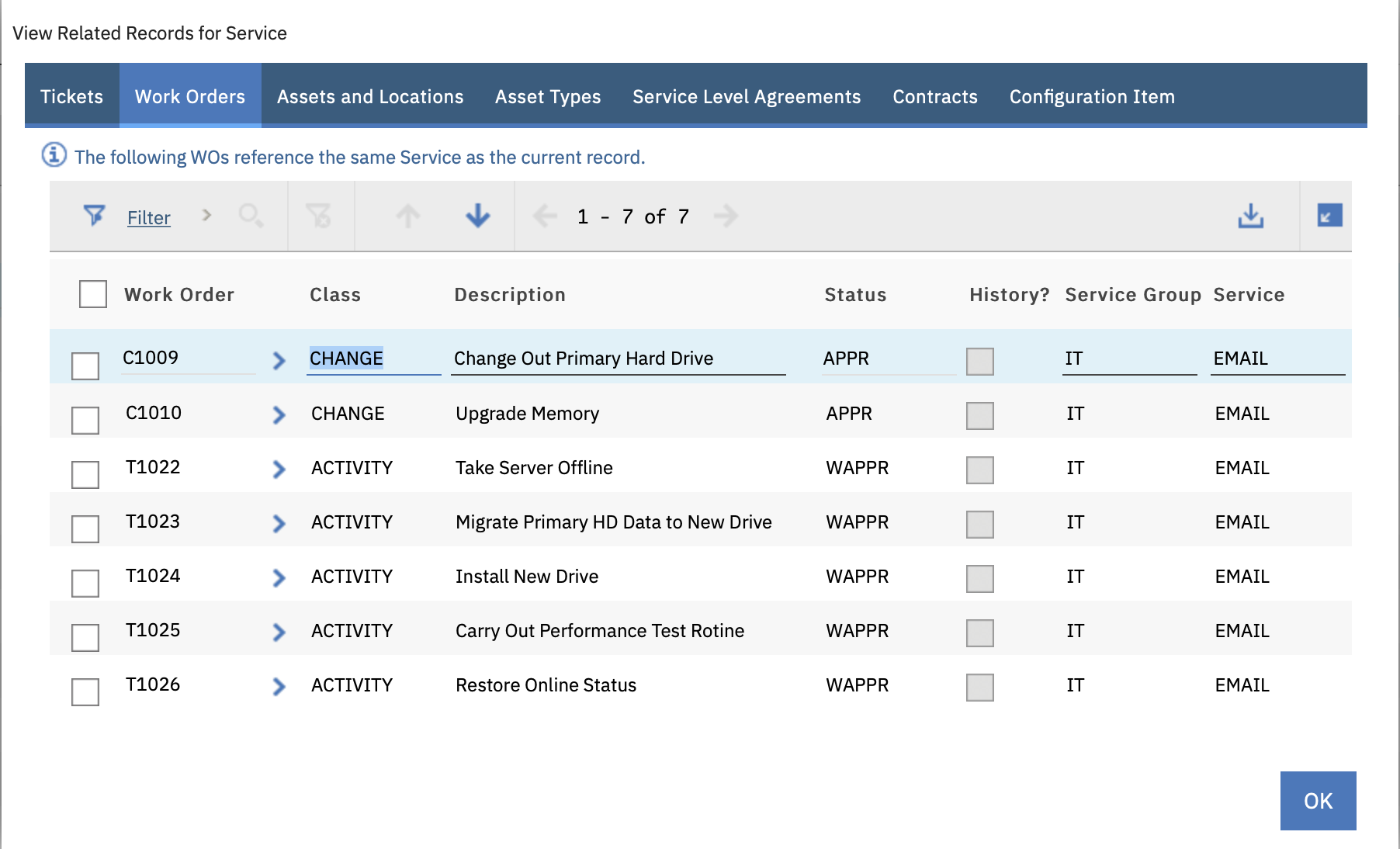Screen dimensions: 1400x849
Task: Click the Filter link
Action: (x=149, y=217)
